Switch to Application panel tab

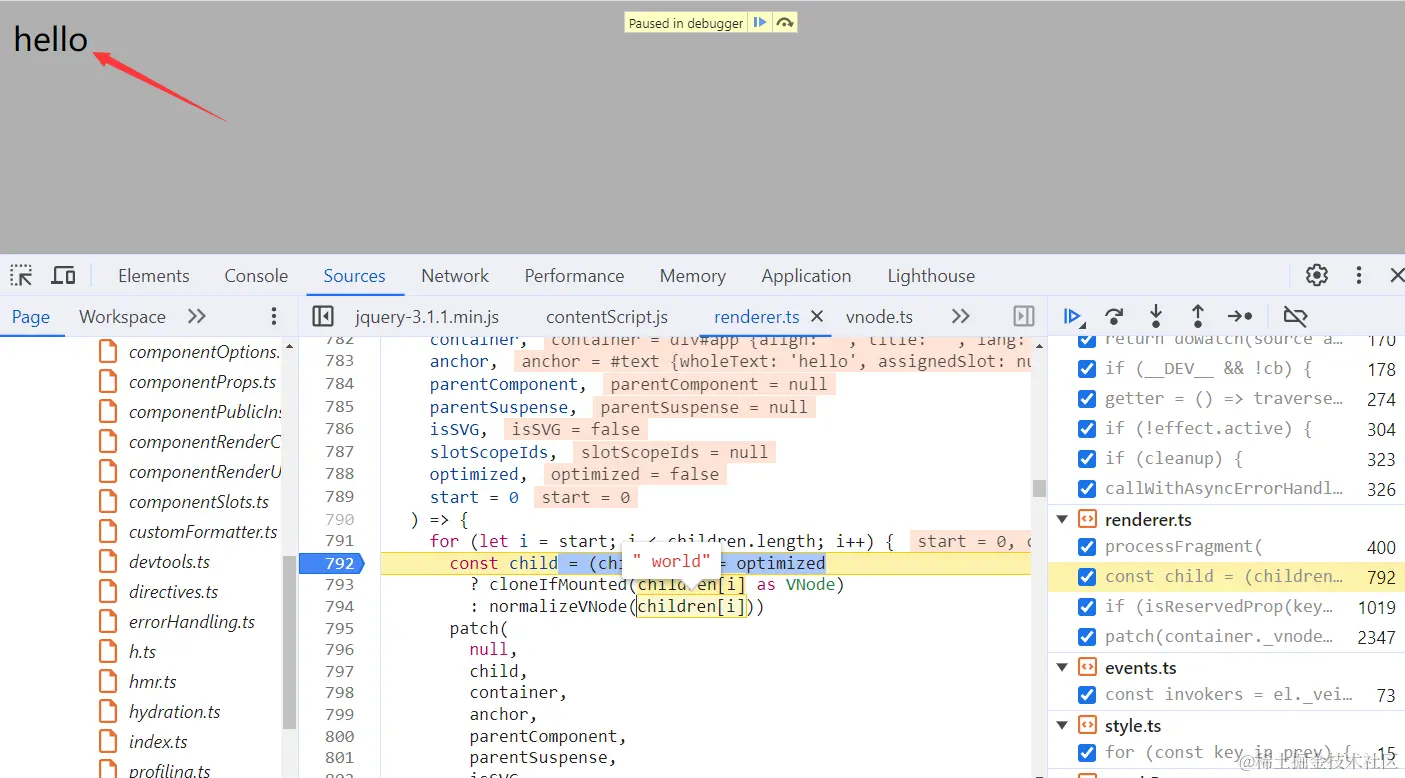[806, 275]
